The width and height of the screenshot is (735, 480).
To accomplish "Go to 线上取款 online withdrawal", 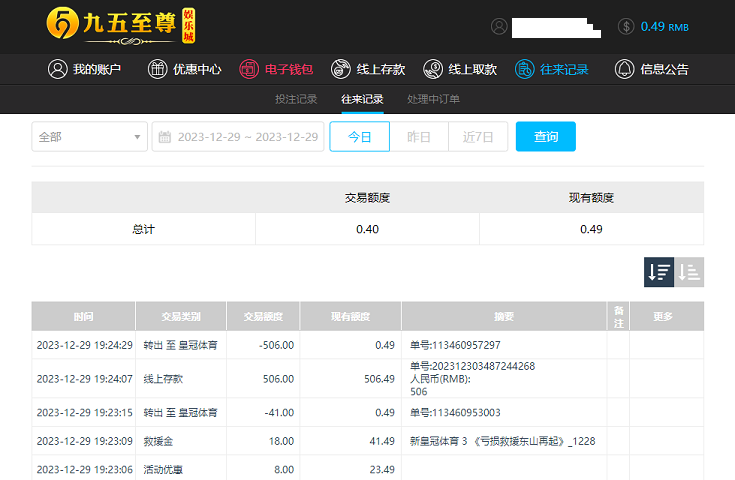I will point(460,69).
